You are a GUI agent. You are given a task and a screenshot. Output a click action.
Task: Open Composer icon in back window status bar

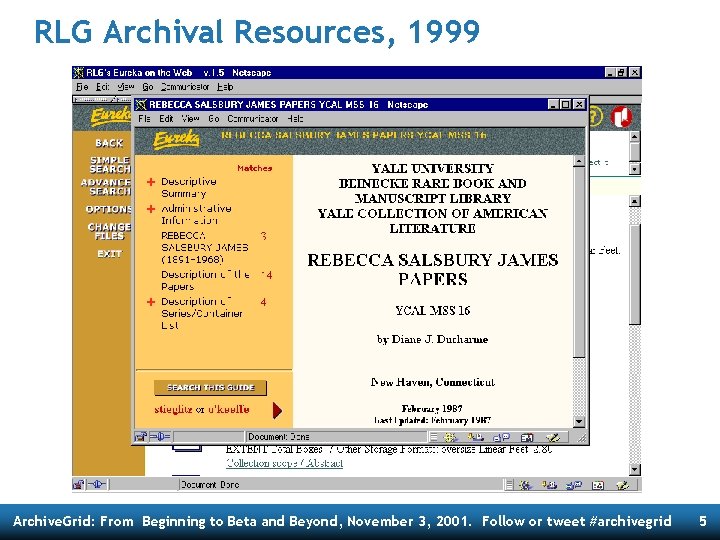623,484
